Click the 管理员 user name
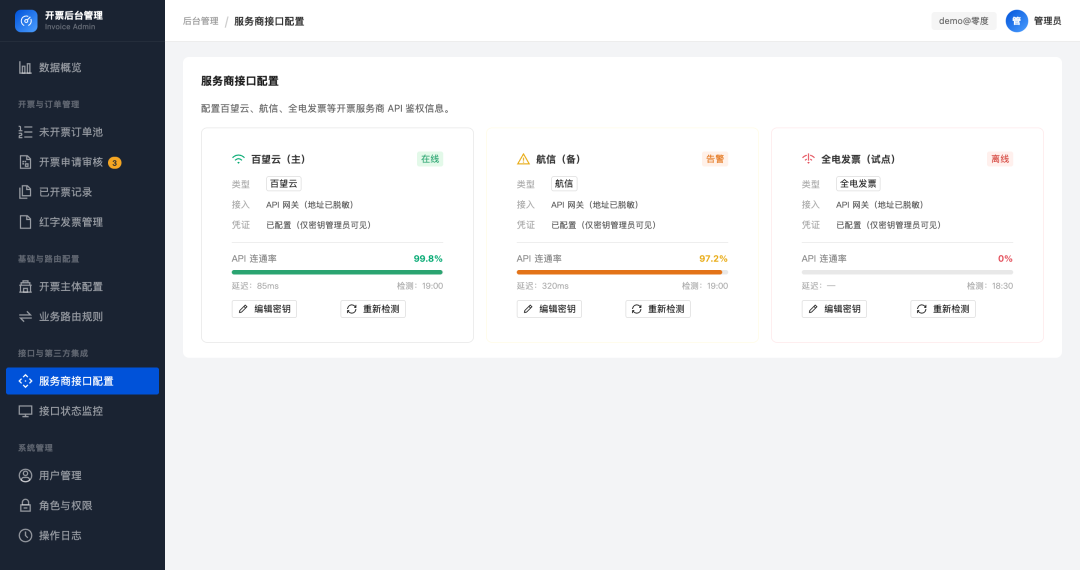1080x570 pixels. click(1048, 21)
